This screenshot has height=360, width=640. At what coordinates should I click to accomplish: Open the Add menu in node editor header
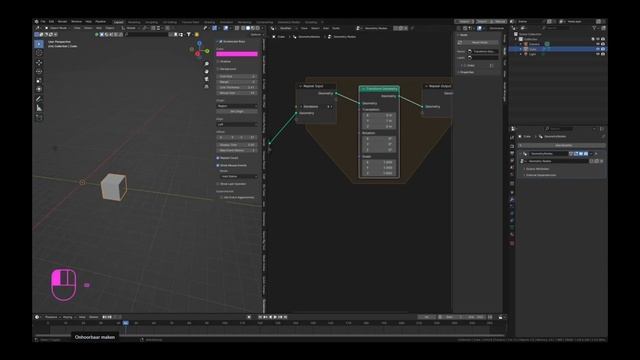tap(326, 28)
